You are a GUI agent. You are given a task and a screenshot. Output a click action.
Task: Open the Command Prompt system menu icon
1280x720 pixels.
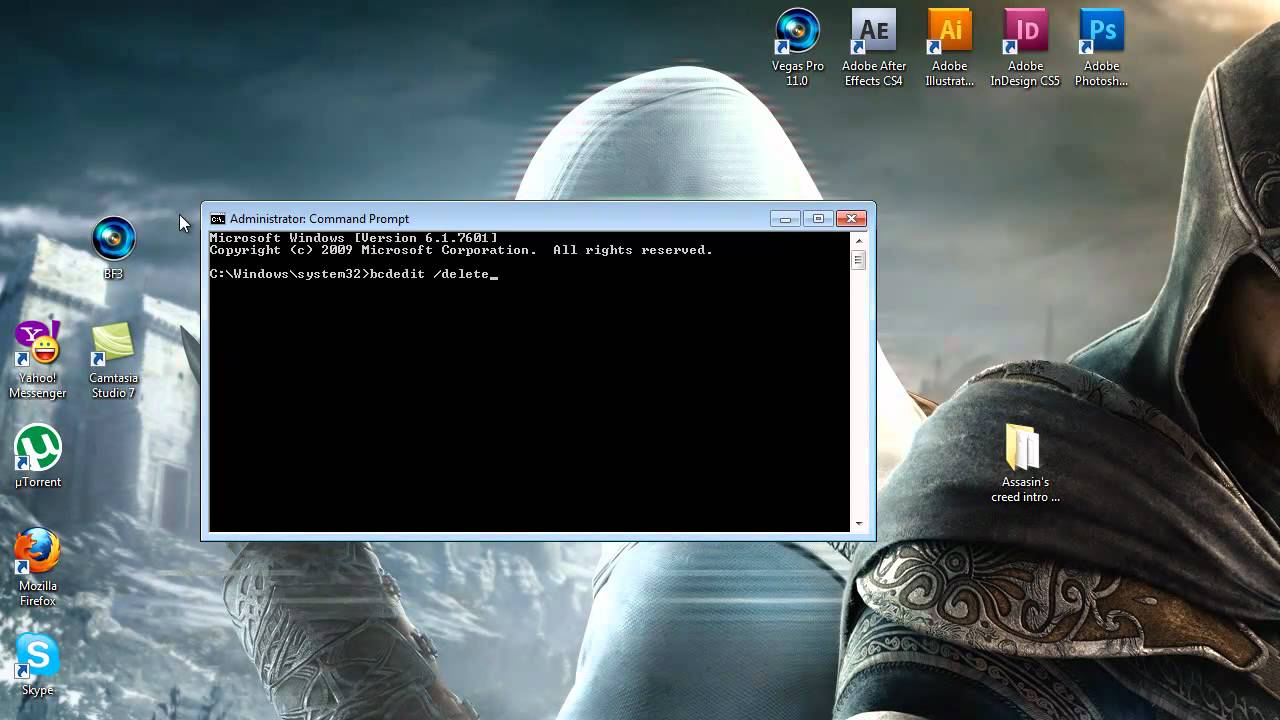click(217, 219)
